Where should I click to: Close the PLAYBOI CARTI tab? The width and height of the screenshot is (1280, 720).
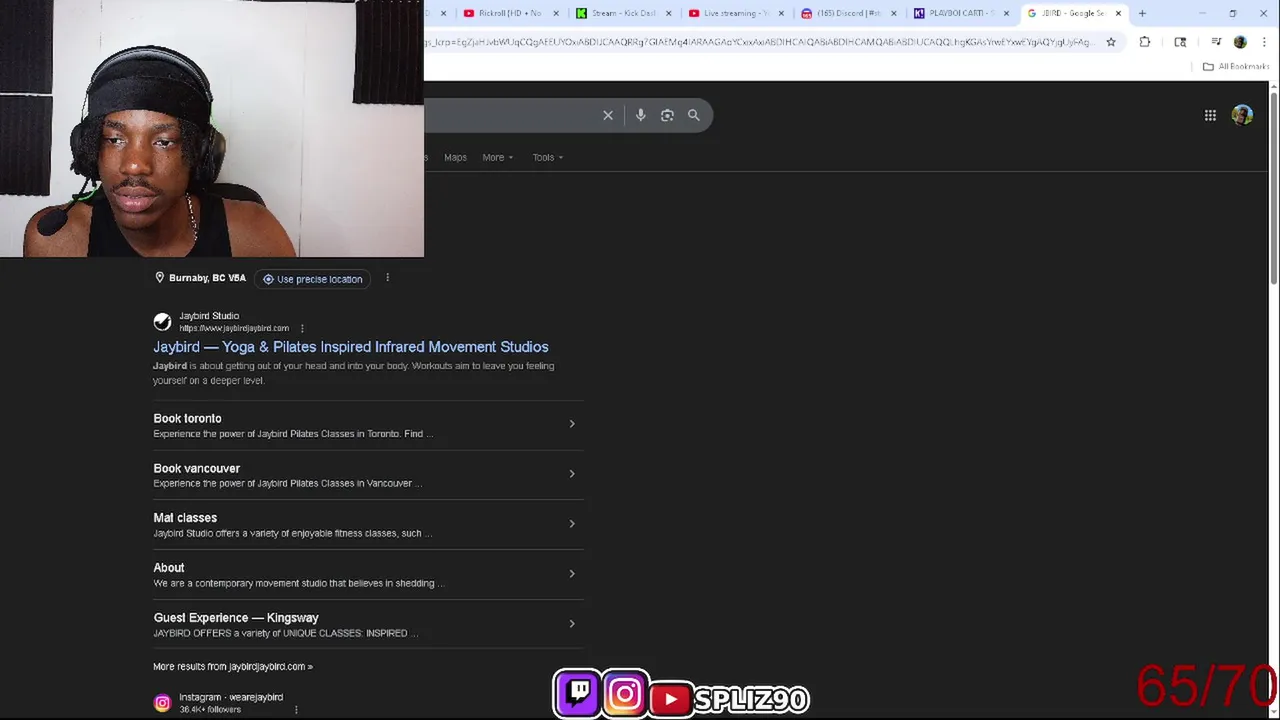(x=1006, y=13)
